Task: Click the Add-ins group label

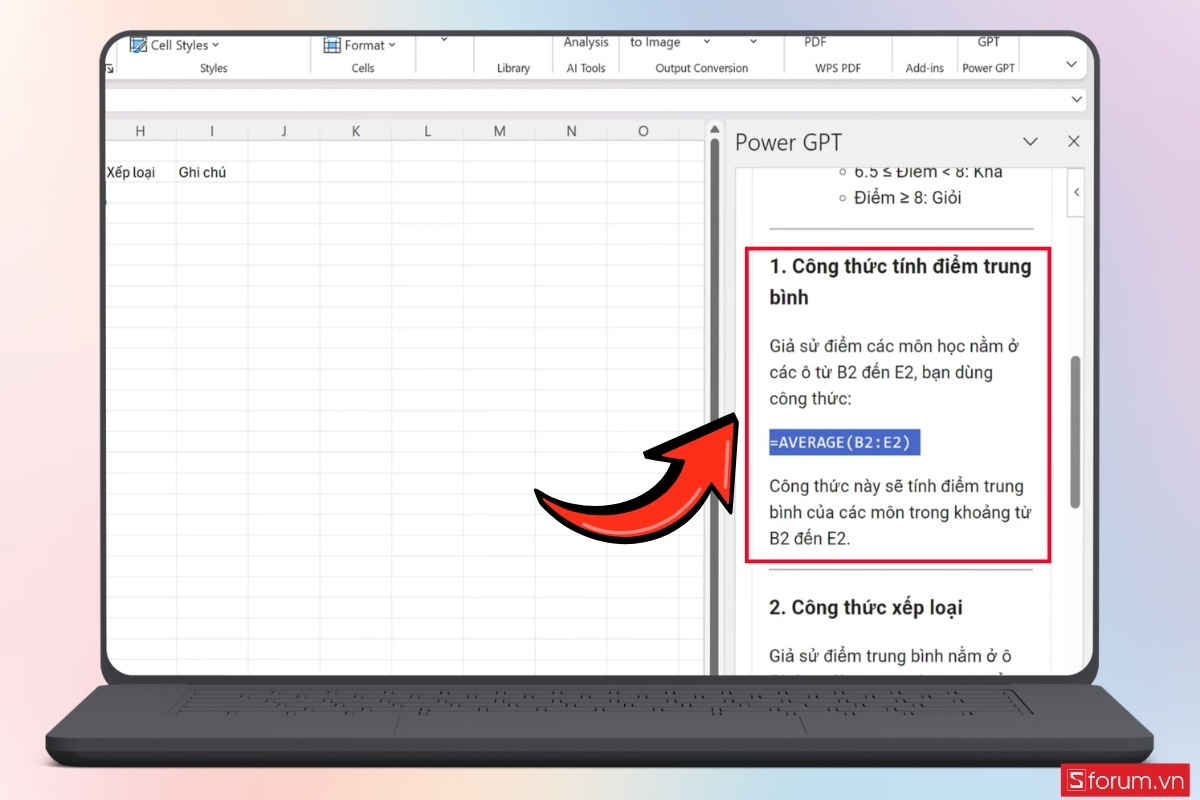Action: (924, 68)
